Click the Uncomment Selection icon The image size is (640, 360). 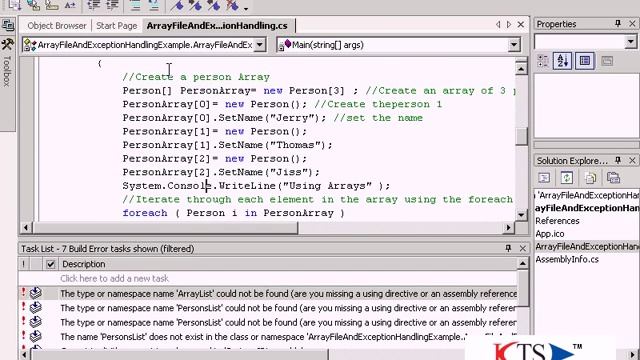point(153,5)
